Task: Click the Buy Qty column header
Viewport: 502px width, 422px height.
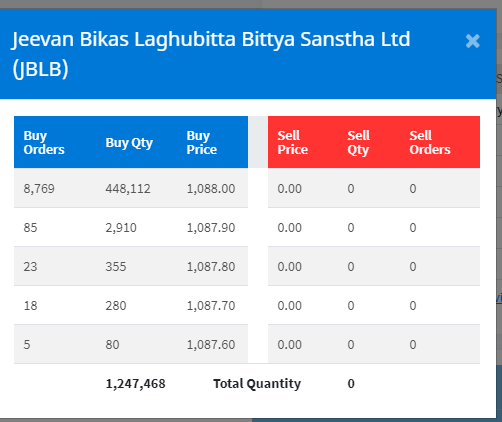Action: pyautogui.click(x=129, y=143)
